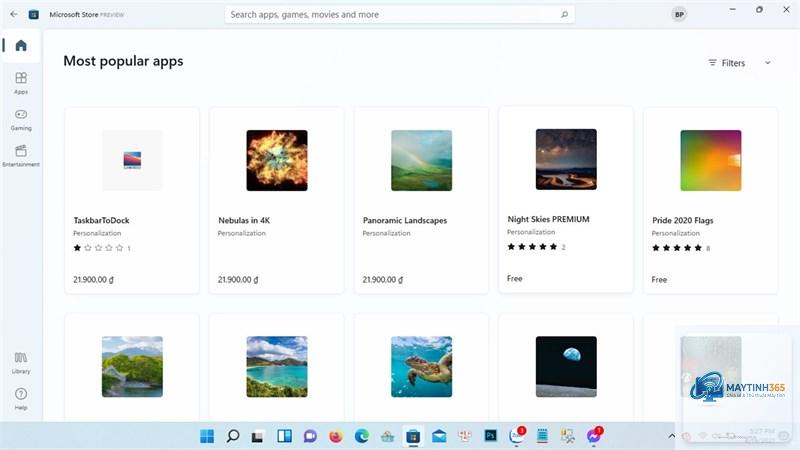Viewport: 800px width, 450px height.
Task: Select the Pride 2020 Flags title
Action: tap(683, 220)
